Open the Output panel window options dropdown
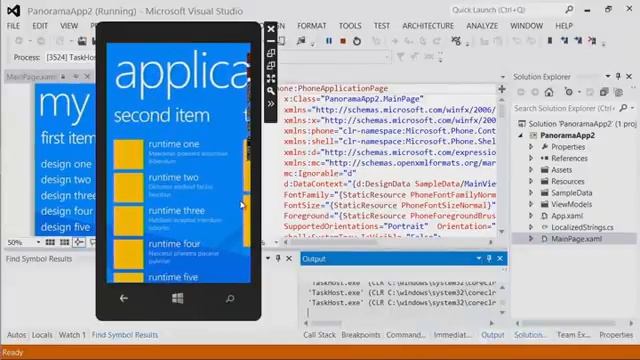Image resolution: width=640 pixels, height=360 pixels. (478, 258)
